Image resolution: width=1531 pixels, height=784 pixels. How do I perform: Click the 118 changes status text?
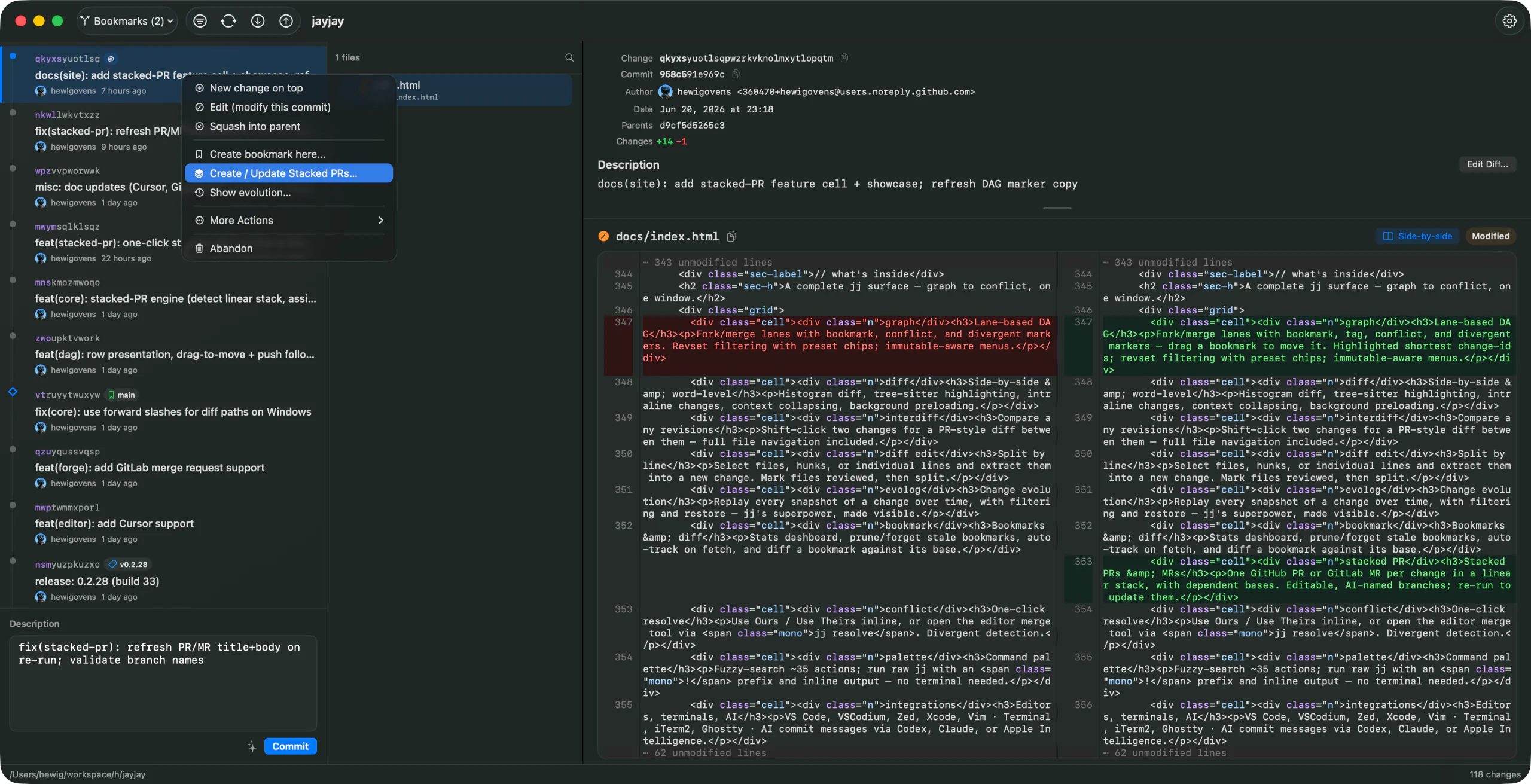1495,774
